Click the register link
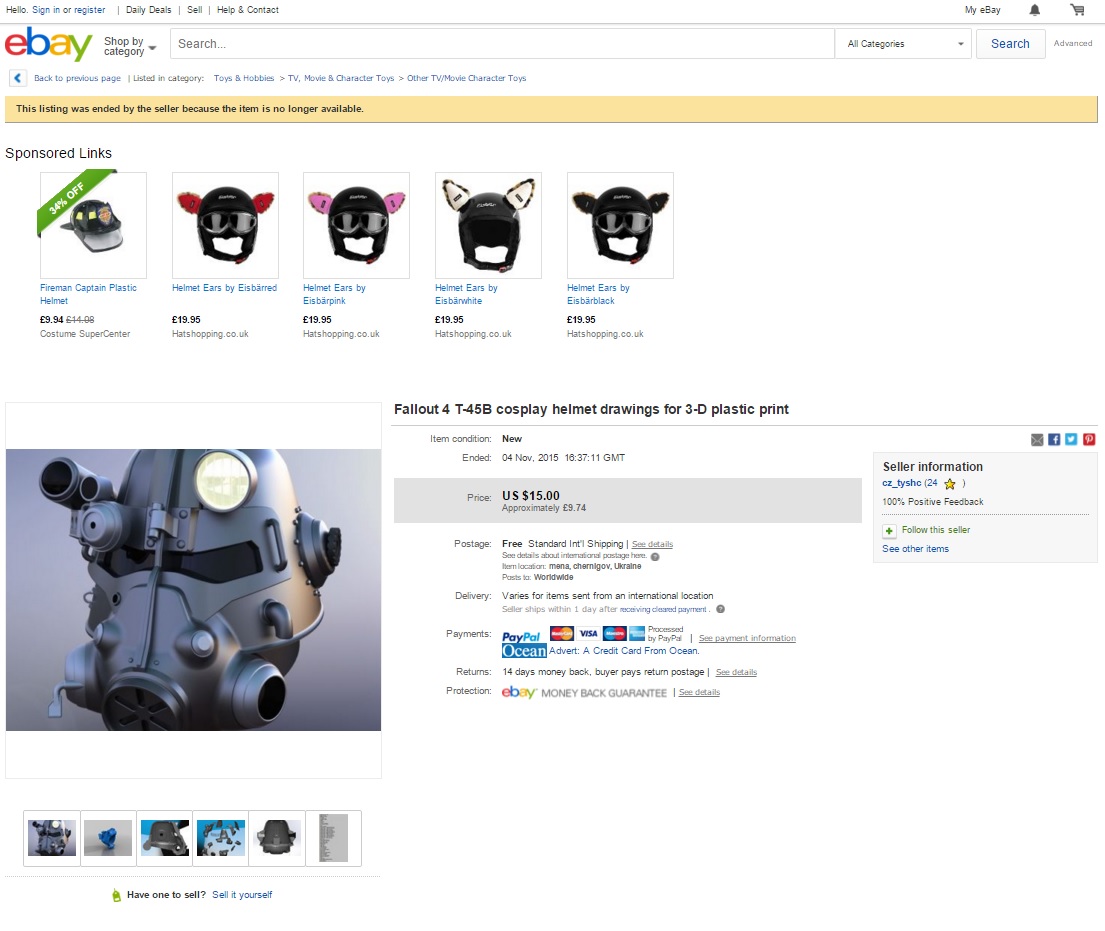This screenshot has width=1105, height=931. (89, 10)
